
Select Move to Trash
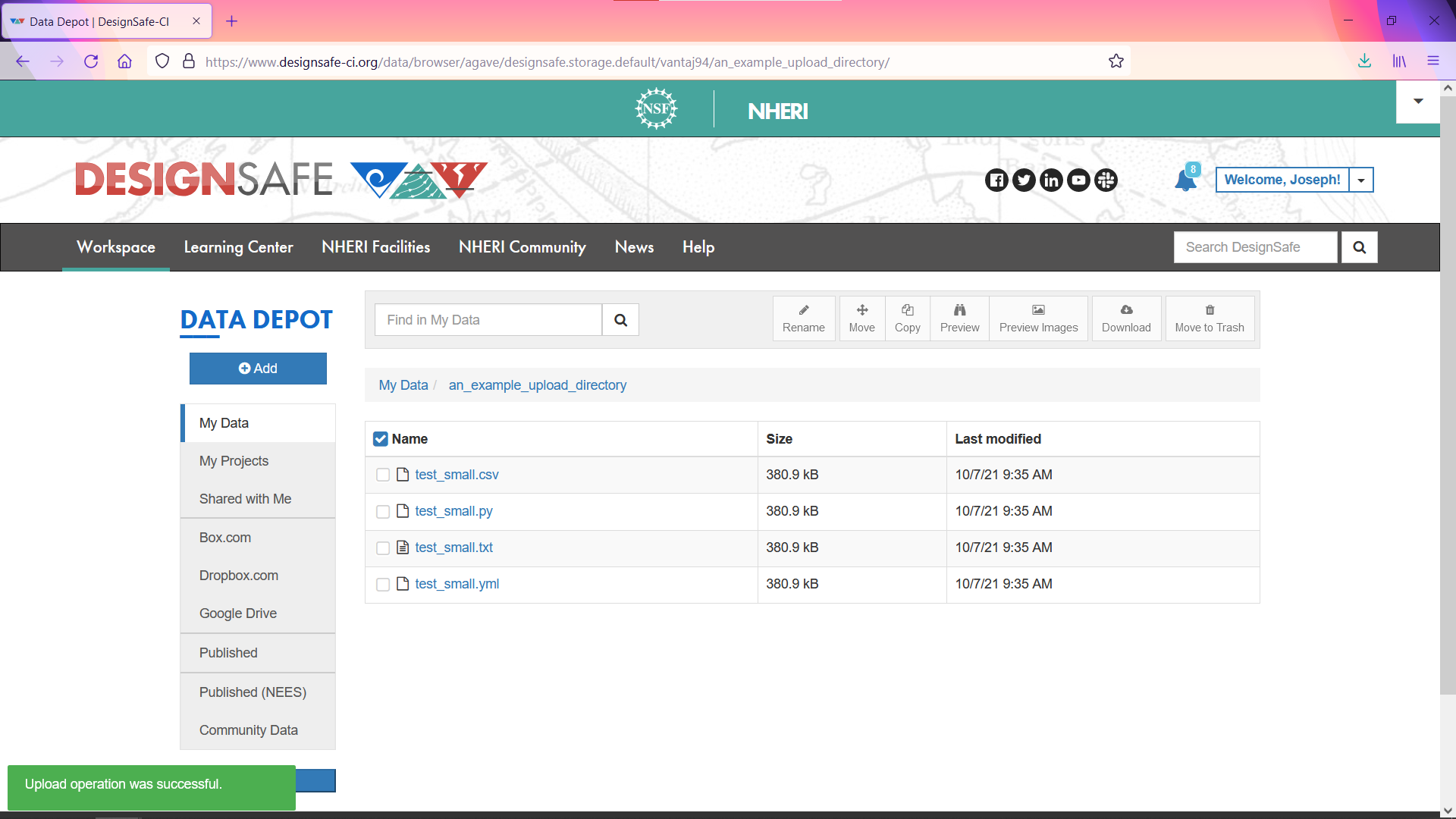[1209, 318]
